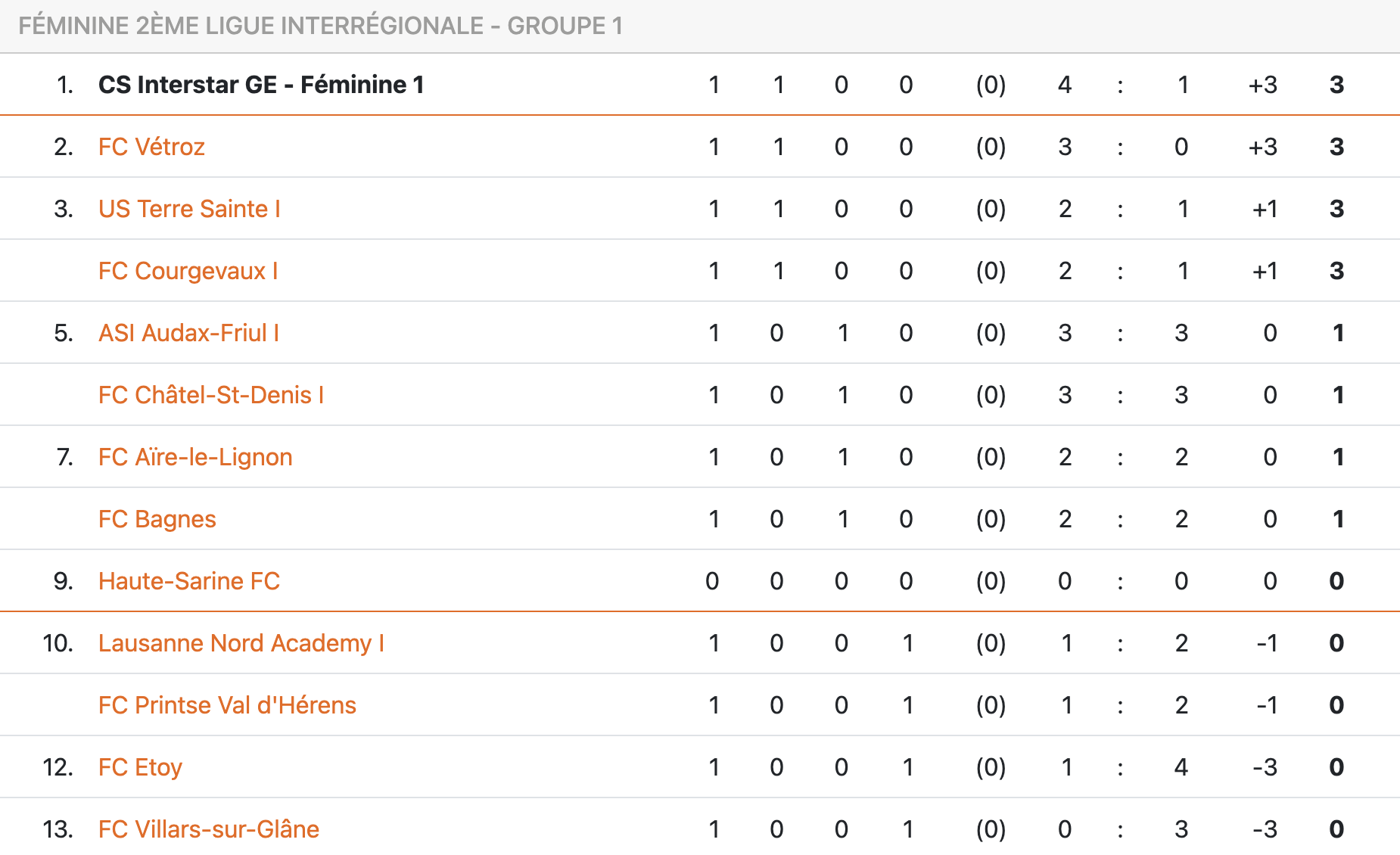
Task: Open the FC Vétroz team link
Action: [151, 147]
